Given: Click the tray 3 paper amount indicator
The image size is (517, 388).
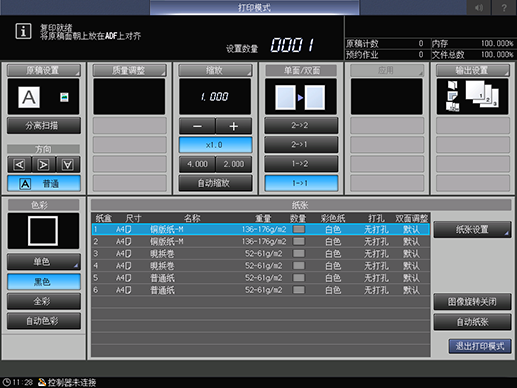Looking at the screenshot, I should [299, 254].
